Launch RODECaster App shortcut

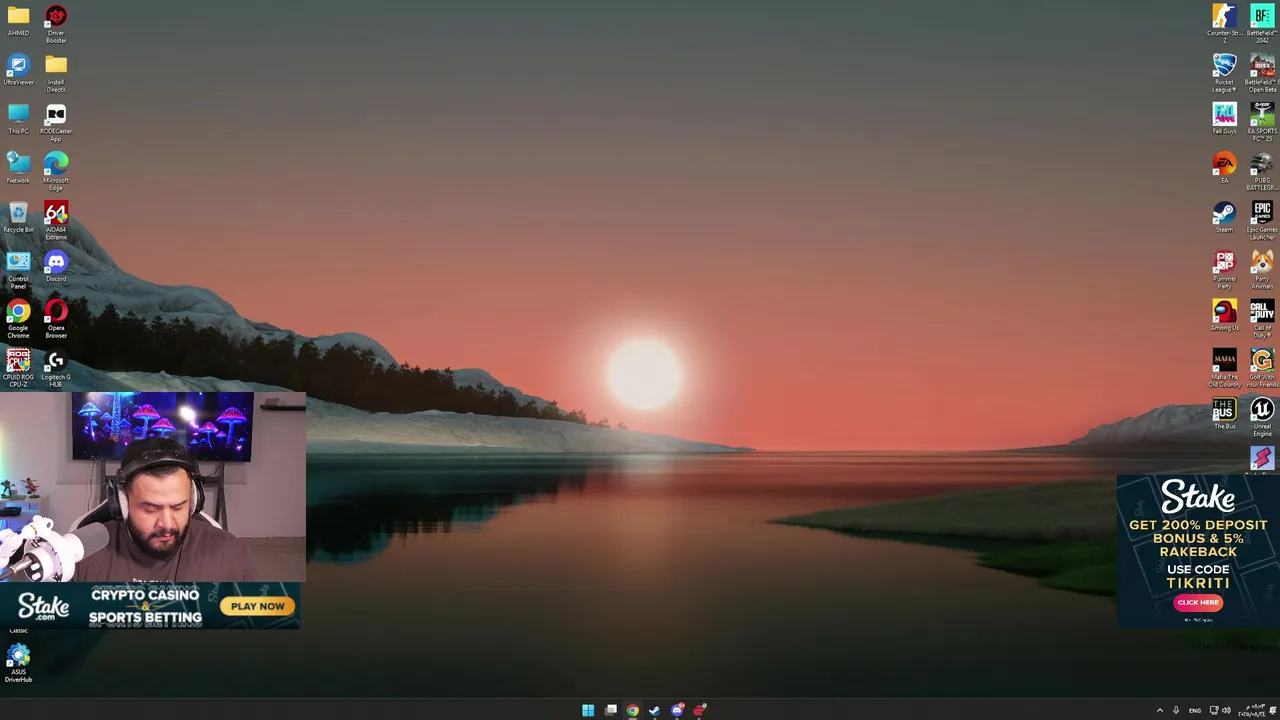56,122
